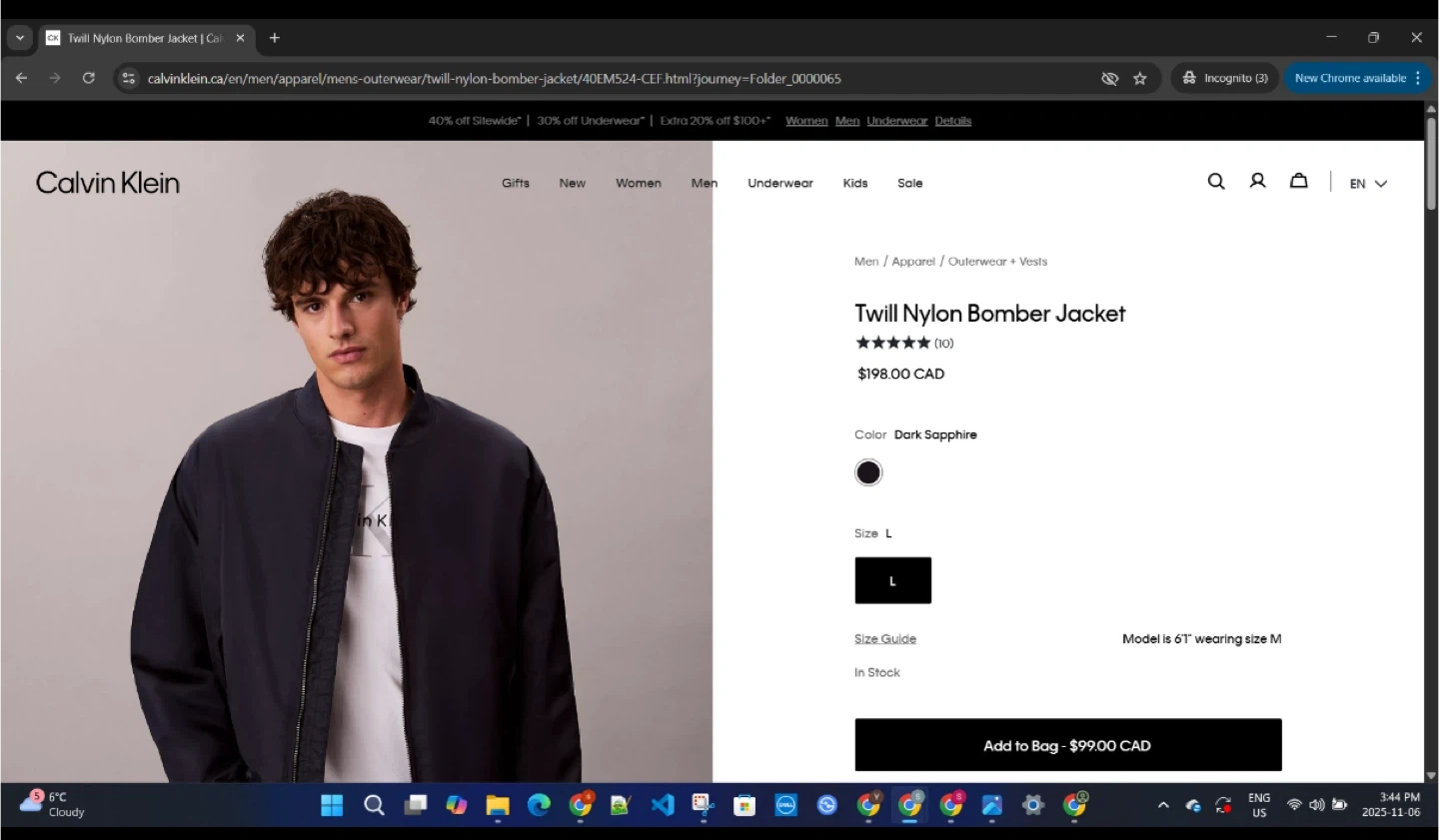Open the shopping bag icon
Viewport: 1439px width, 840px height.
click(1298, 182)
